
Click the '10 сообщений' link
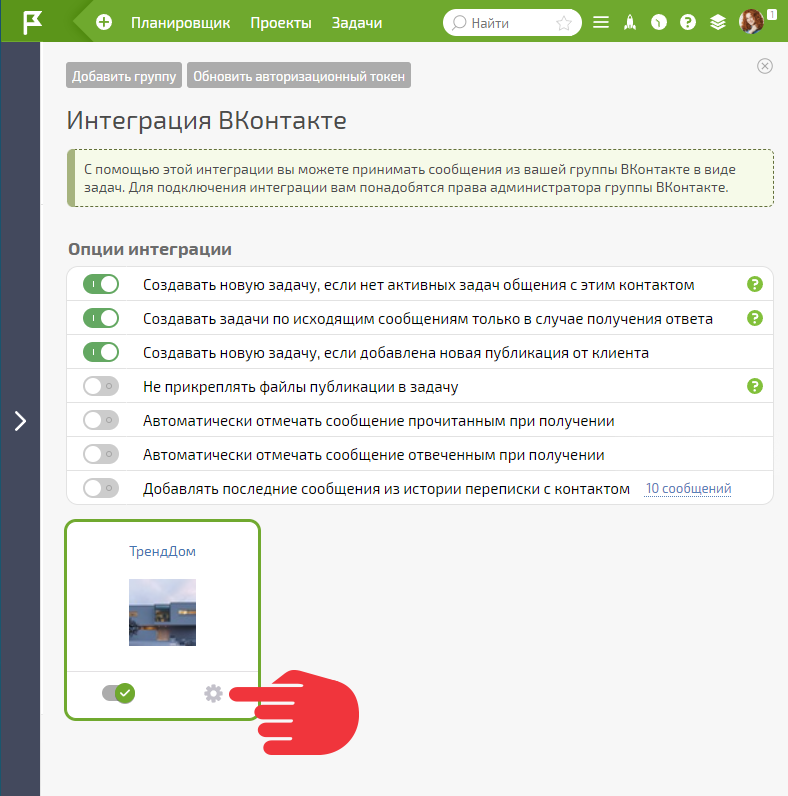688,488
